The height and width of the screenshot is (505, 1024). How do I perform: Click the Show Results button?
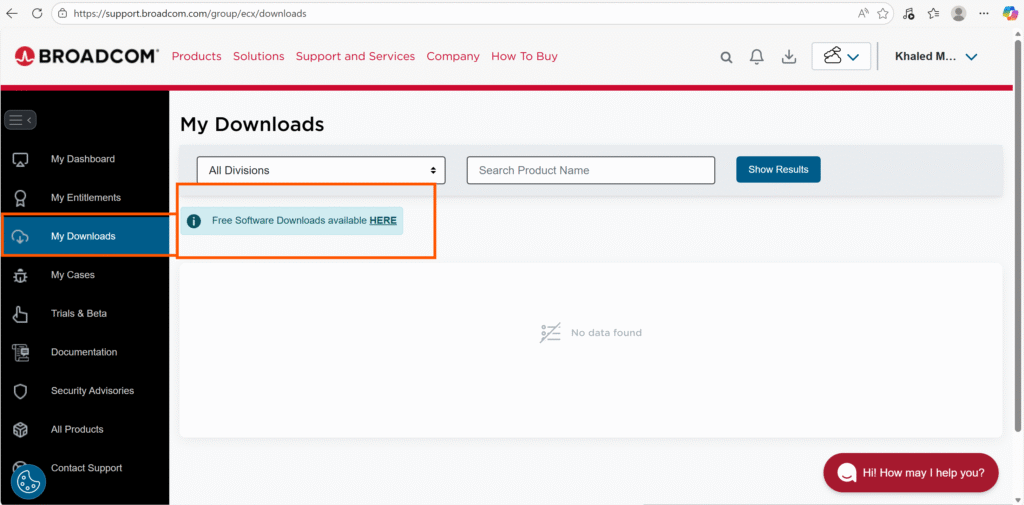pyautogui.click(x=778, y=170)
